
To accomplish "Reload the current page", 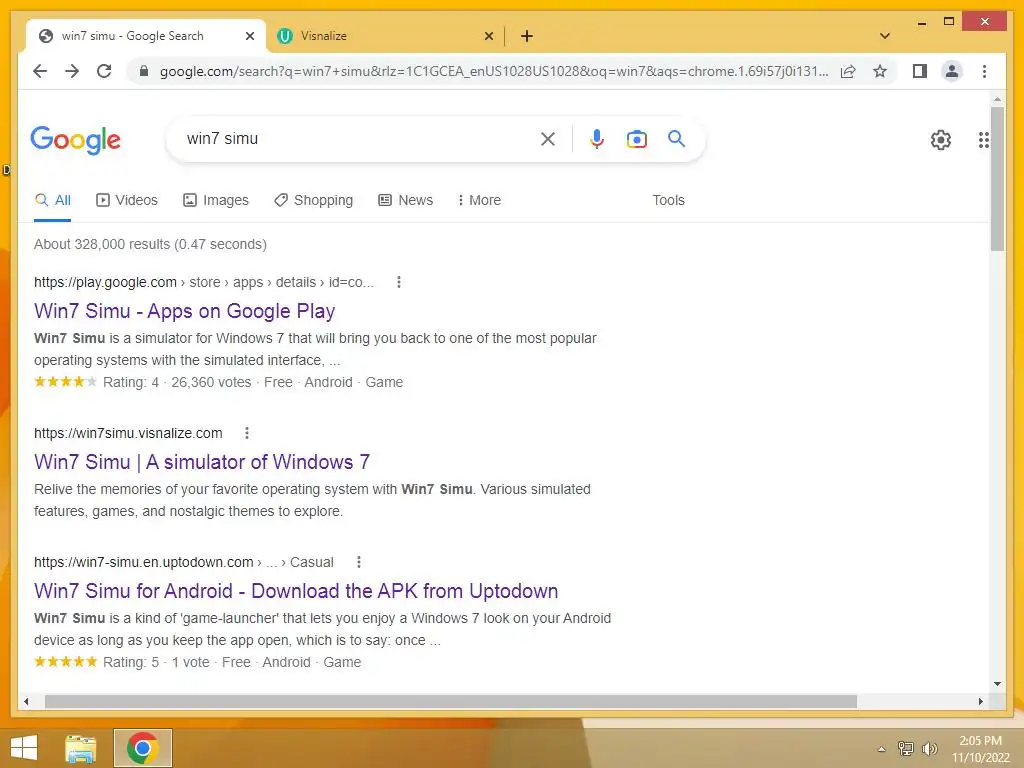I will [x=104, y=71].
